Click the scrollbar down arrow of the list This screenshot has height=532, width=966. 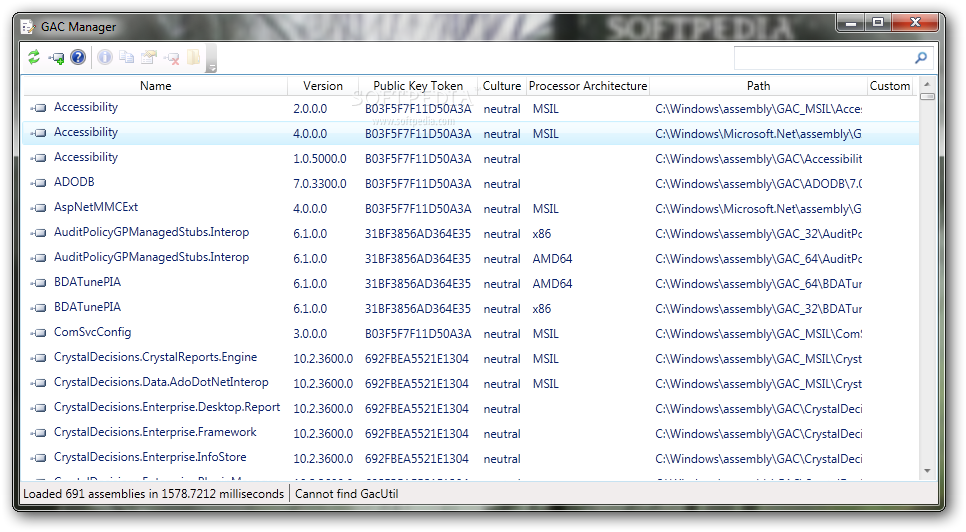(927, 471)
